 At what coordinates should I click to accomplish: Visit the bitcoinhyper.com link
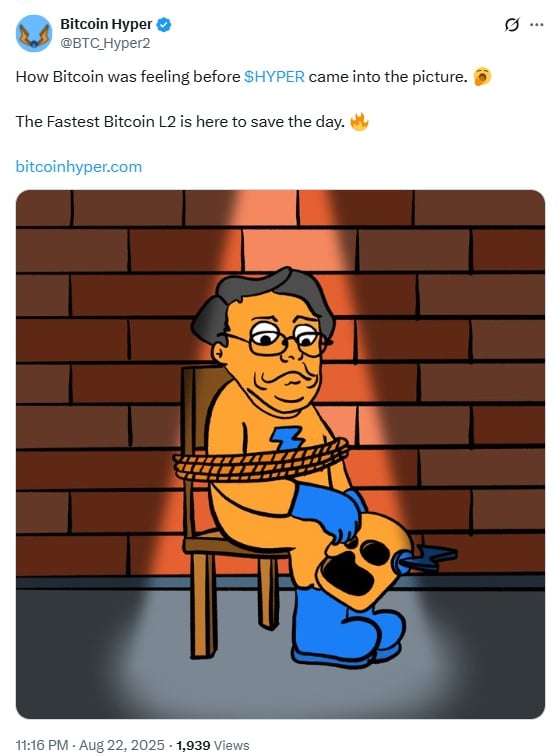point(79,167)
